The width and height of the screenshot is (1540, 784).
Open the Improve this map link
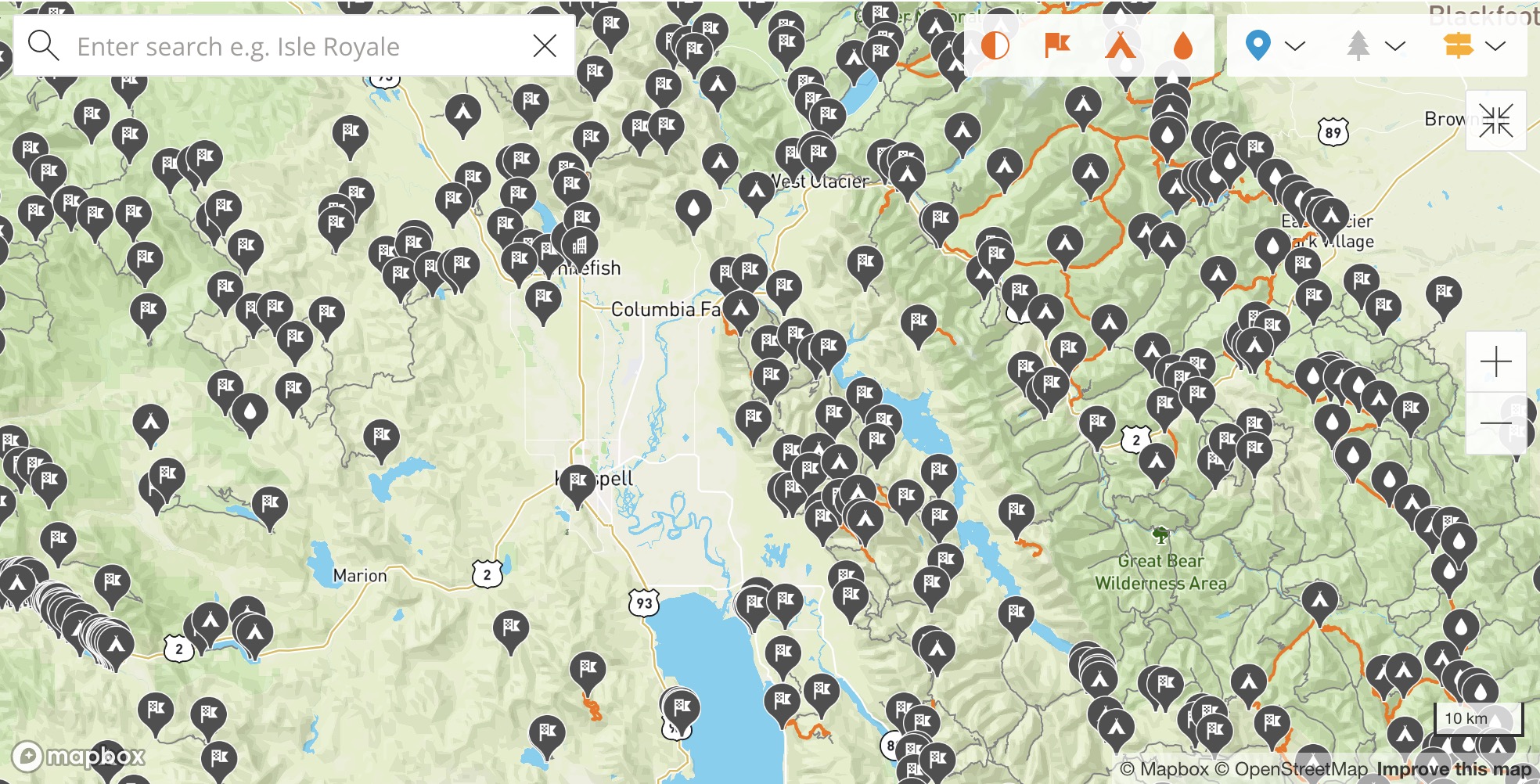click(x=1454, y=769)
